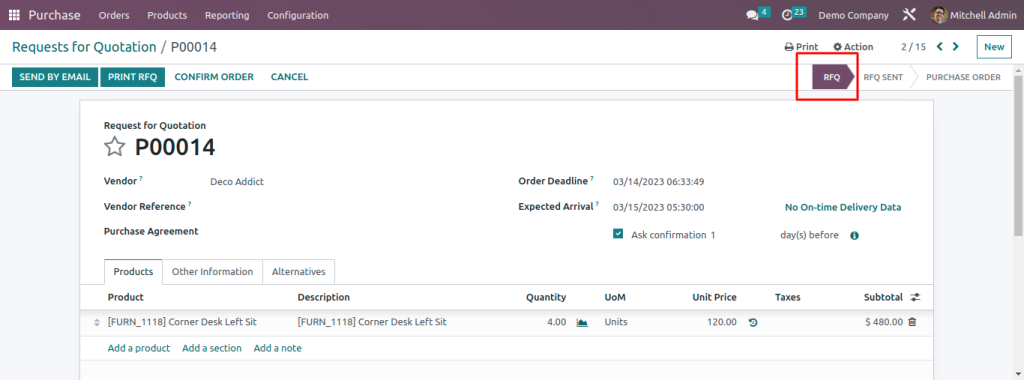Click the subtotal $ 480.00
This screenshot has height=380, width=1024.
tap(884, 322)
